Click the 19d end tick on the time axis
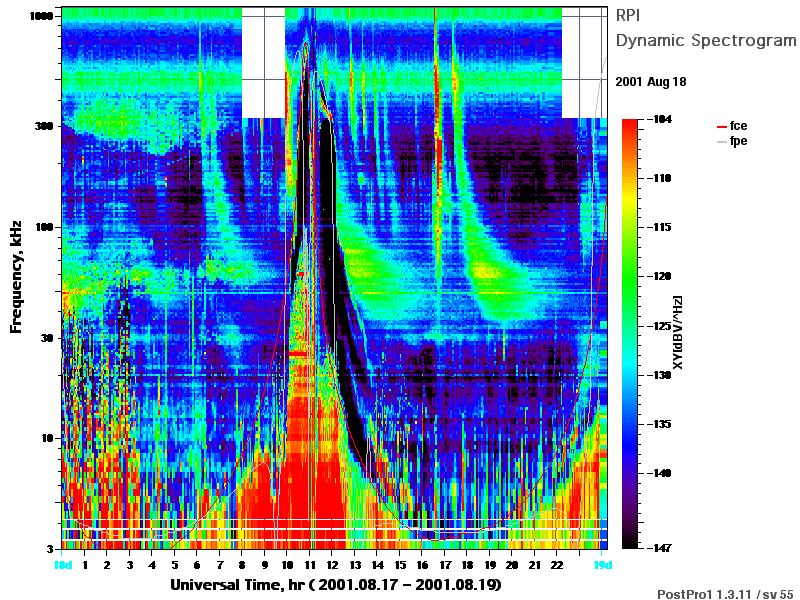800x600 pixels. click(602, 565)
